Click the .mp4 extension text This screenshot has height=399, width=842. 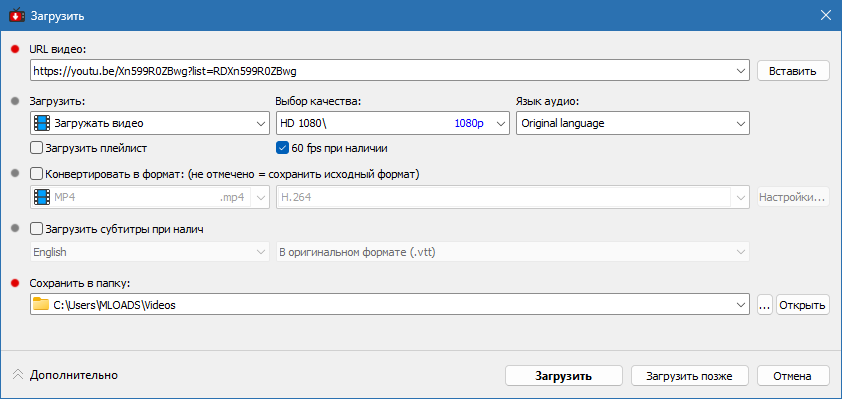(x=232, y=197)
